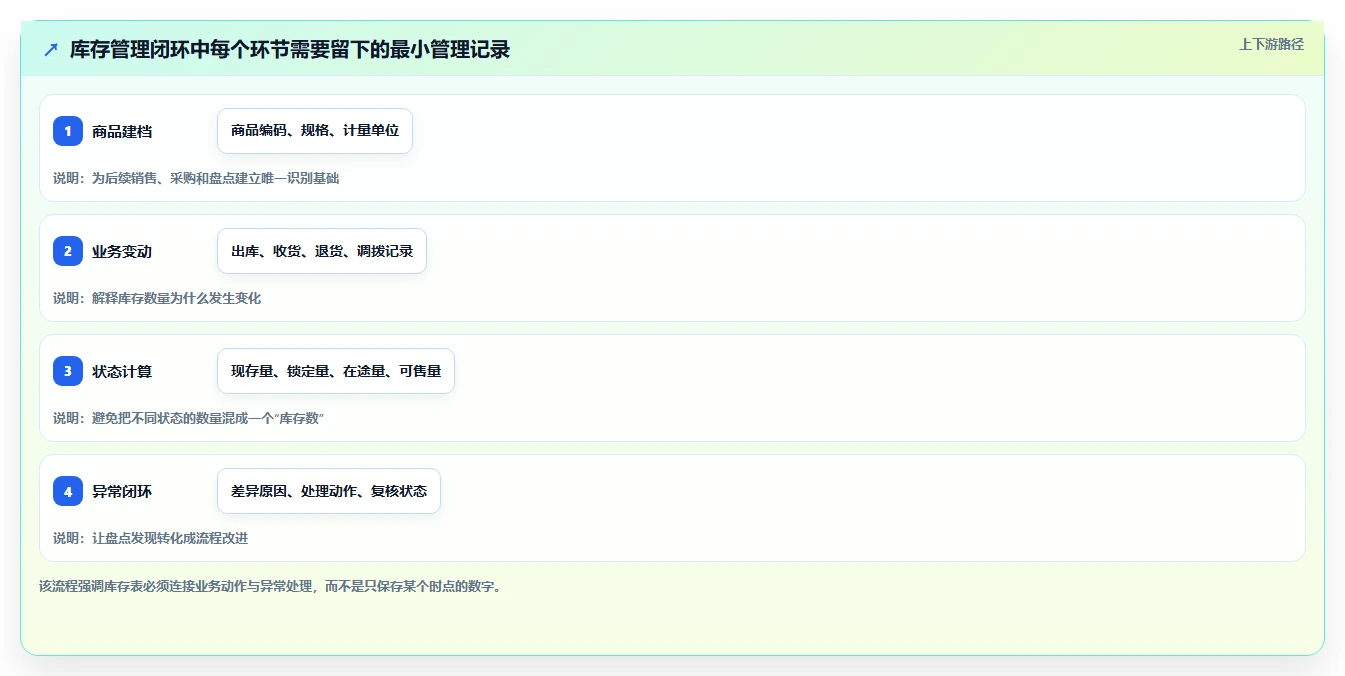
Task: Click the 状态计算 step label
Action: [122, 371]
